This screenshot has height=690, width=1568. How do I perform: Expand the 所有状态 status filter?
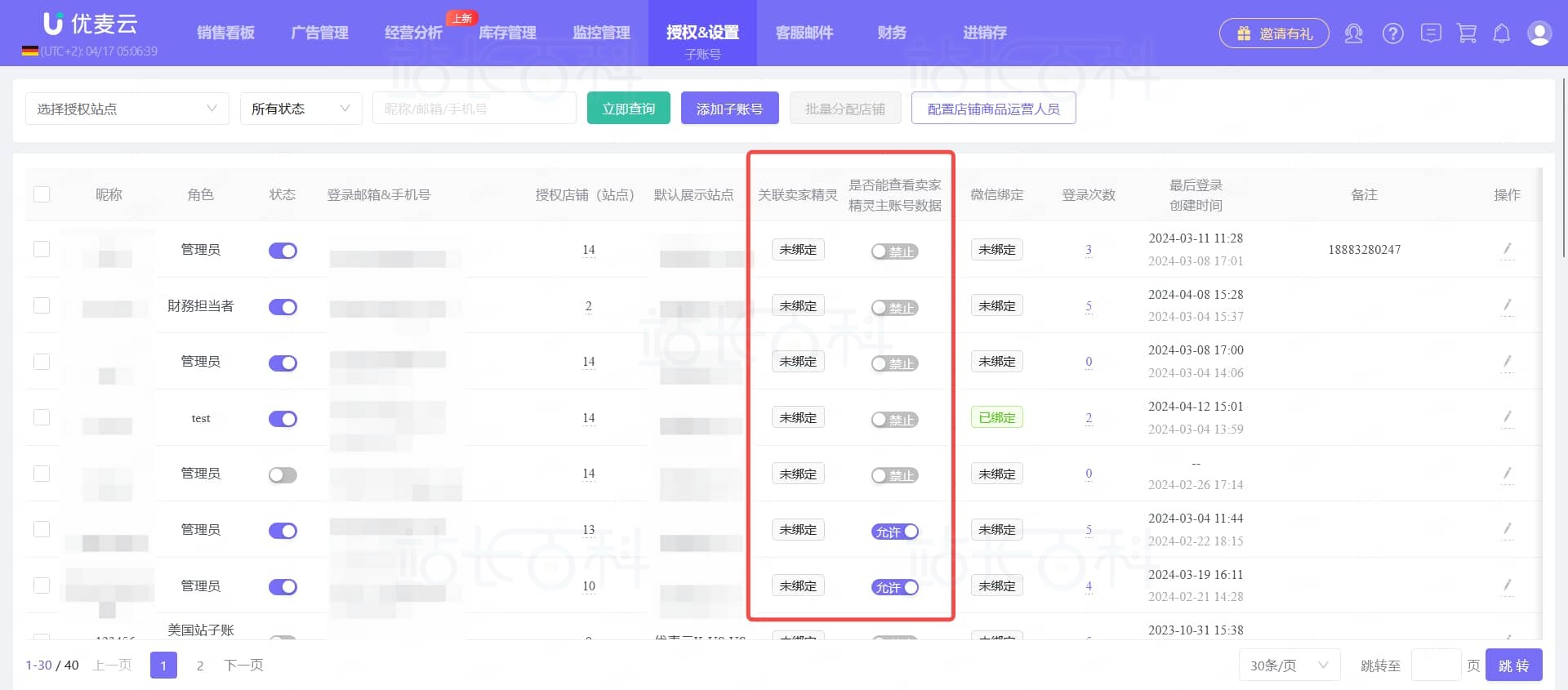[x=301, y=109]
